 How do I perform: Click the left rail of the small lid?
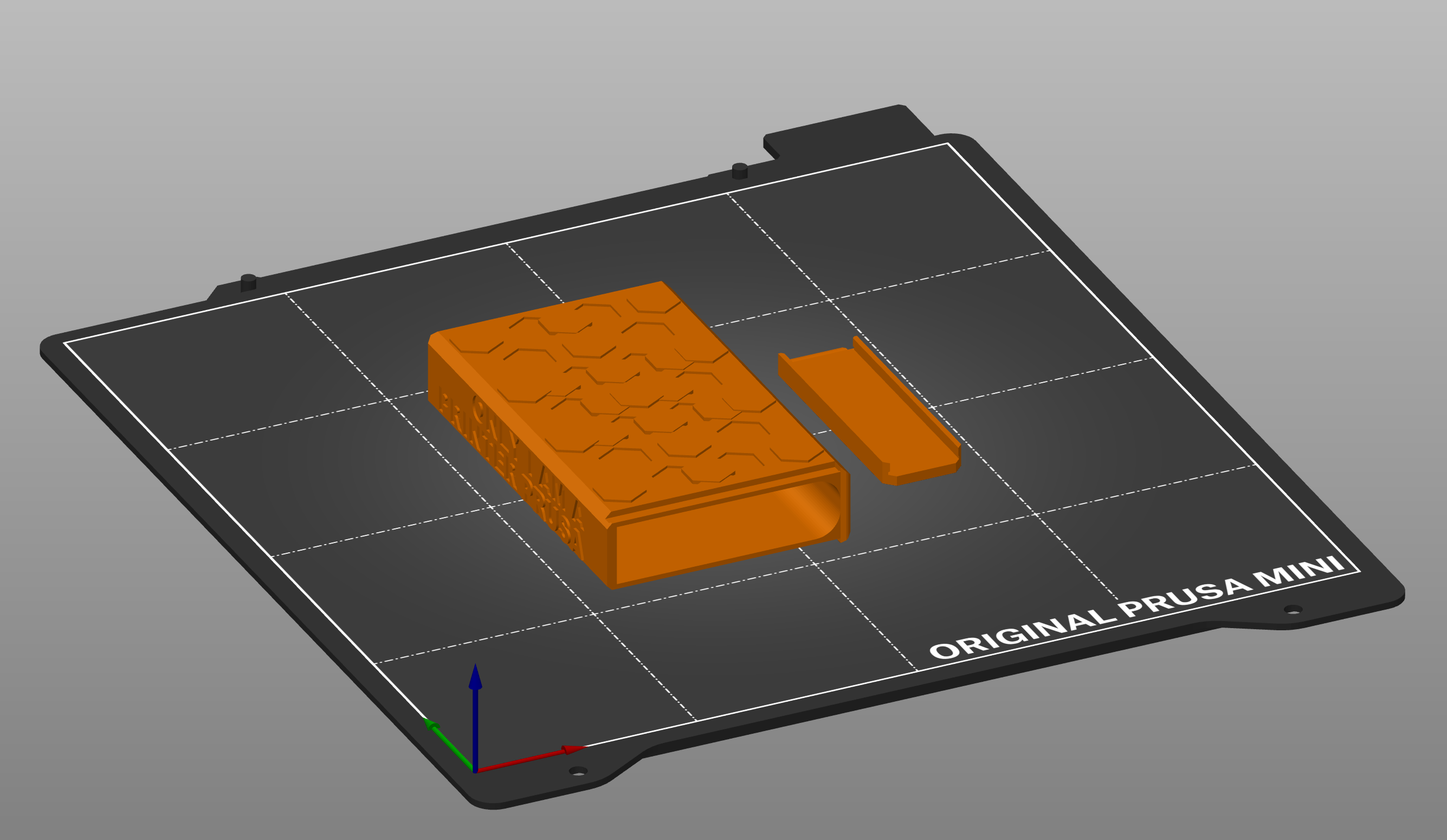(831, 419)
